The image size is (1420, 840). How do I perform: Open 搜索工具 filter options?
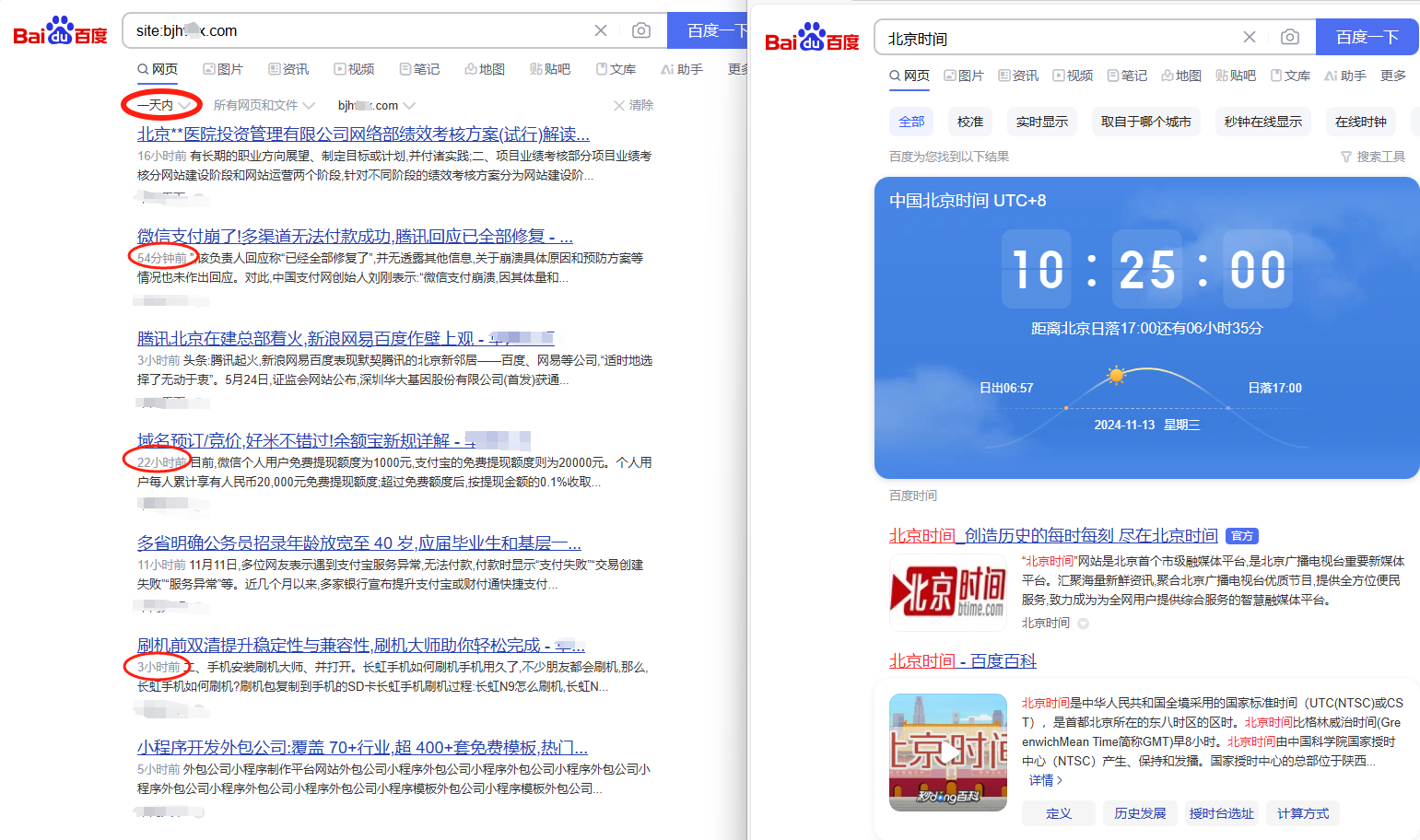(x=1373, y=157)
